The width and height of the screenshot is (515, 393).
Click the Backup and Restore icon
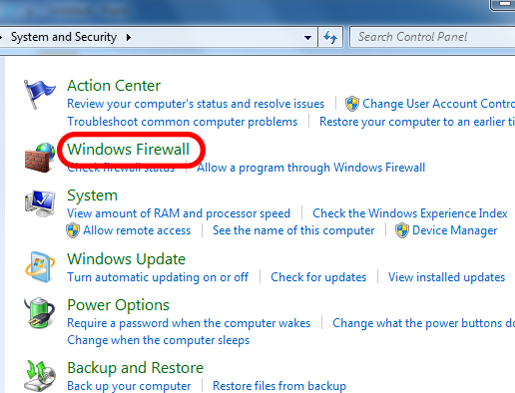40,375
